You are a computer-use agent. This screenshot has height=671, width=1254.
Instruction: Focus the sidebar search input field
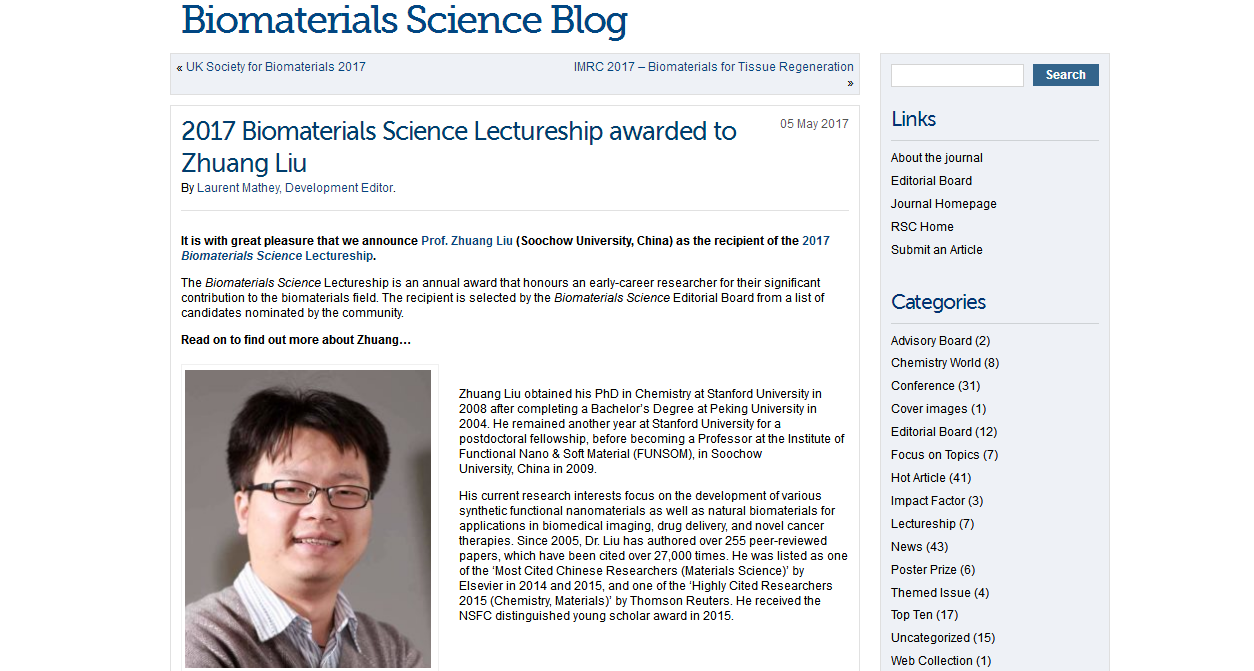click(957, 75)
